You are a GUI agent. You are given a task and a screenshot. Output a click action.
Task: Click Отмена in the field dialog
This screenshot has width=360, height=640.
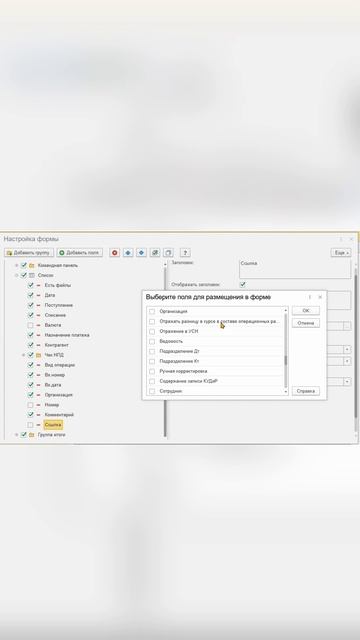tap(306, 323)
